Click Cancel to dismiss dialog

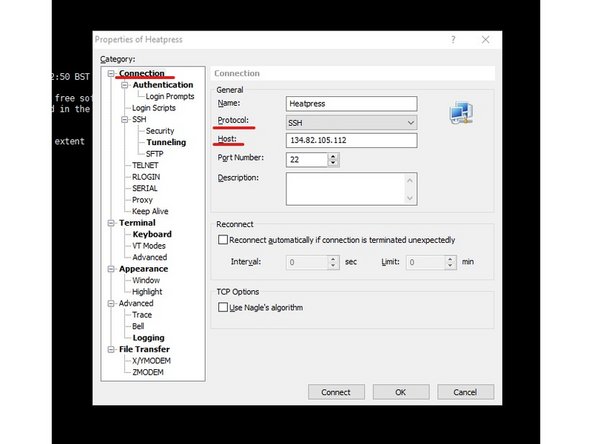(x=465, y=392)
